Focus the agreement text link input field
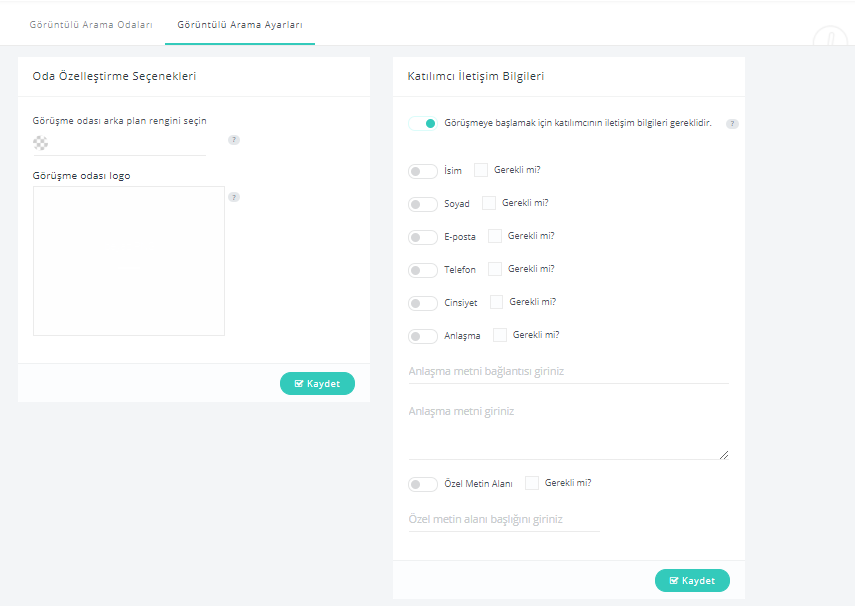 [x=568, y=371]
